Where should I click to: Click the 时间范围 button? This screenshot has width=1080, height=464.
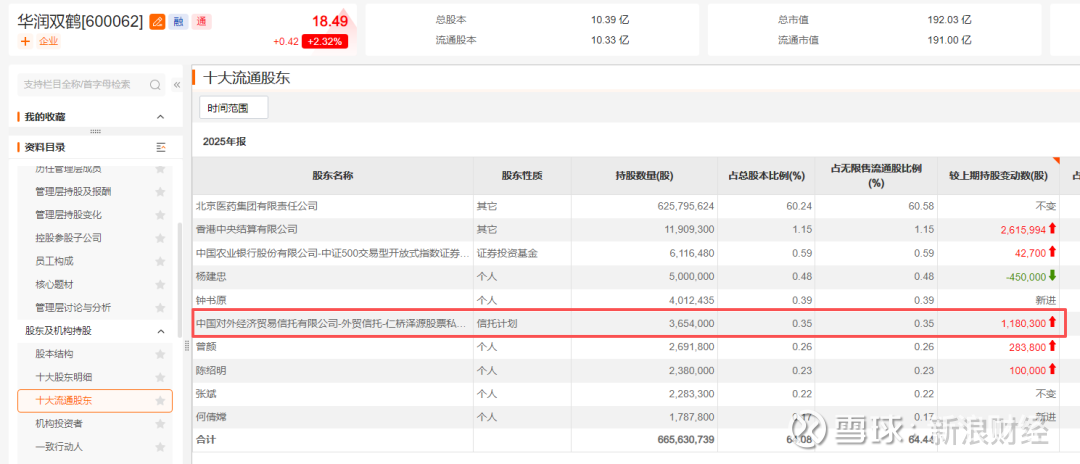coord(233,108)
